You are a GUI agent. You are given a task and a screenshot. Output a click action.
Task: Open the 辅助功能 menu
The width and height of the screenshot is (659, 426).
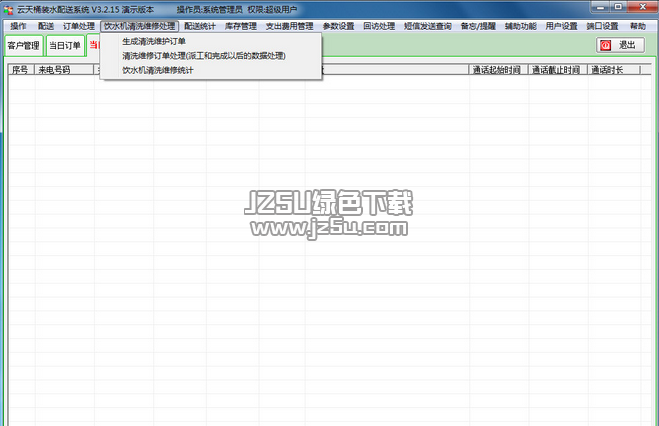(x=521, y=26)
